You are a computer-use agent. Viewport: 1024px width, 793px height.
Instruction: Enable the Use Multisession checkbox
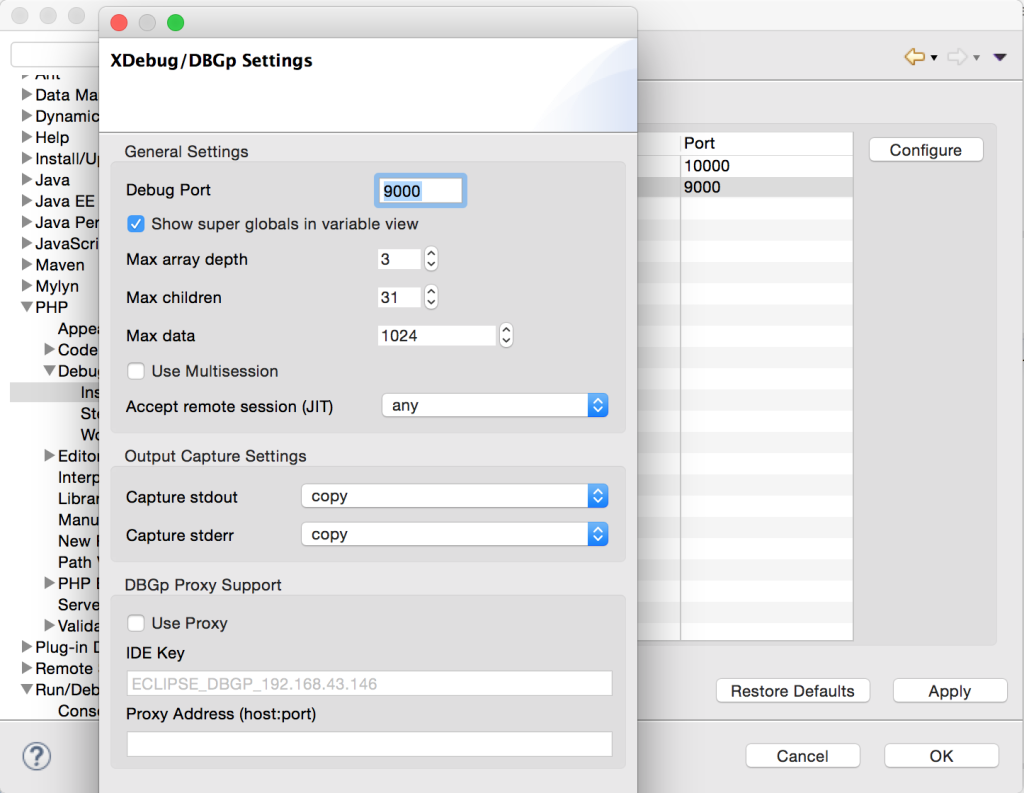[136, 371]
